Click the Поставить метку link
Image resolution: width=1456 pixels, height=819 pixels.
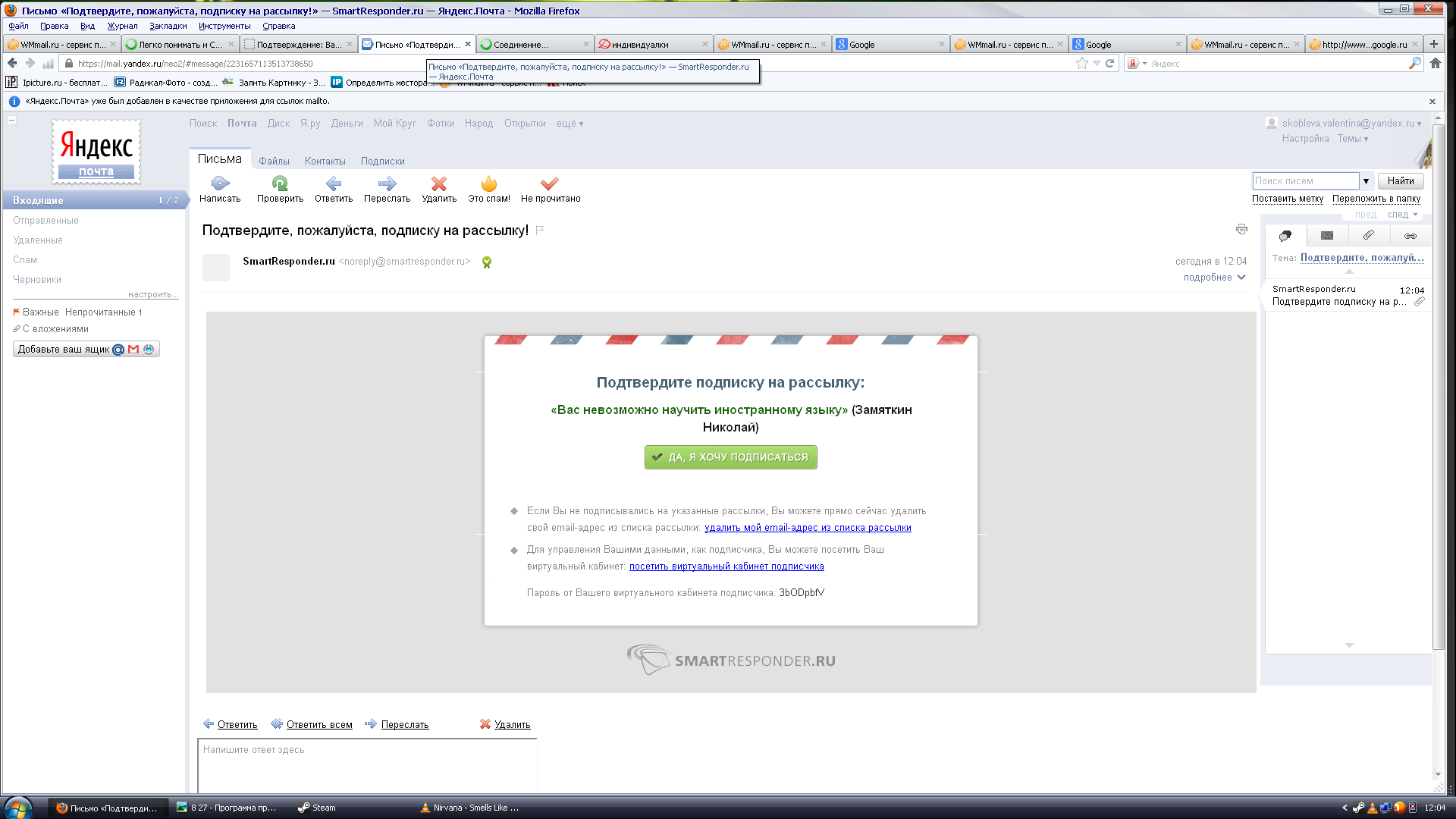point(1288,199)
